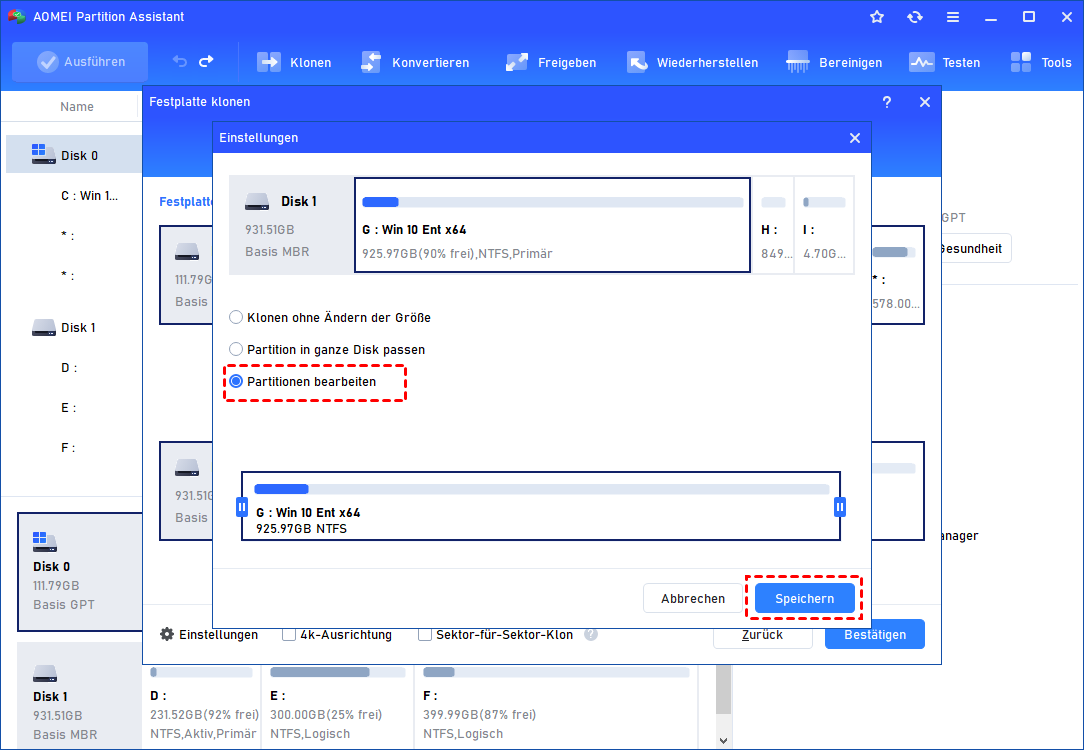Select F : in the tree
This screenshot has width=1084, height=750.
pyautogui.click(x=68, y=448)
